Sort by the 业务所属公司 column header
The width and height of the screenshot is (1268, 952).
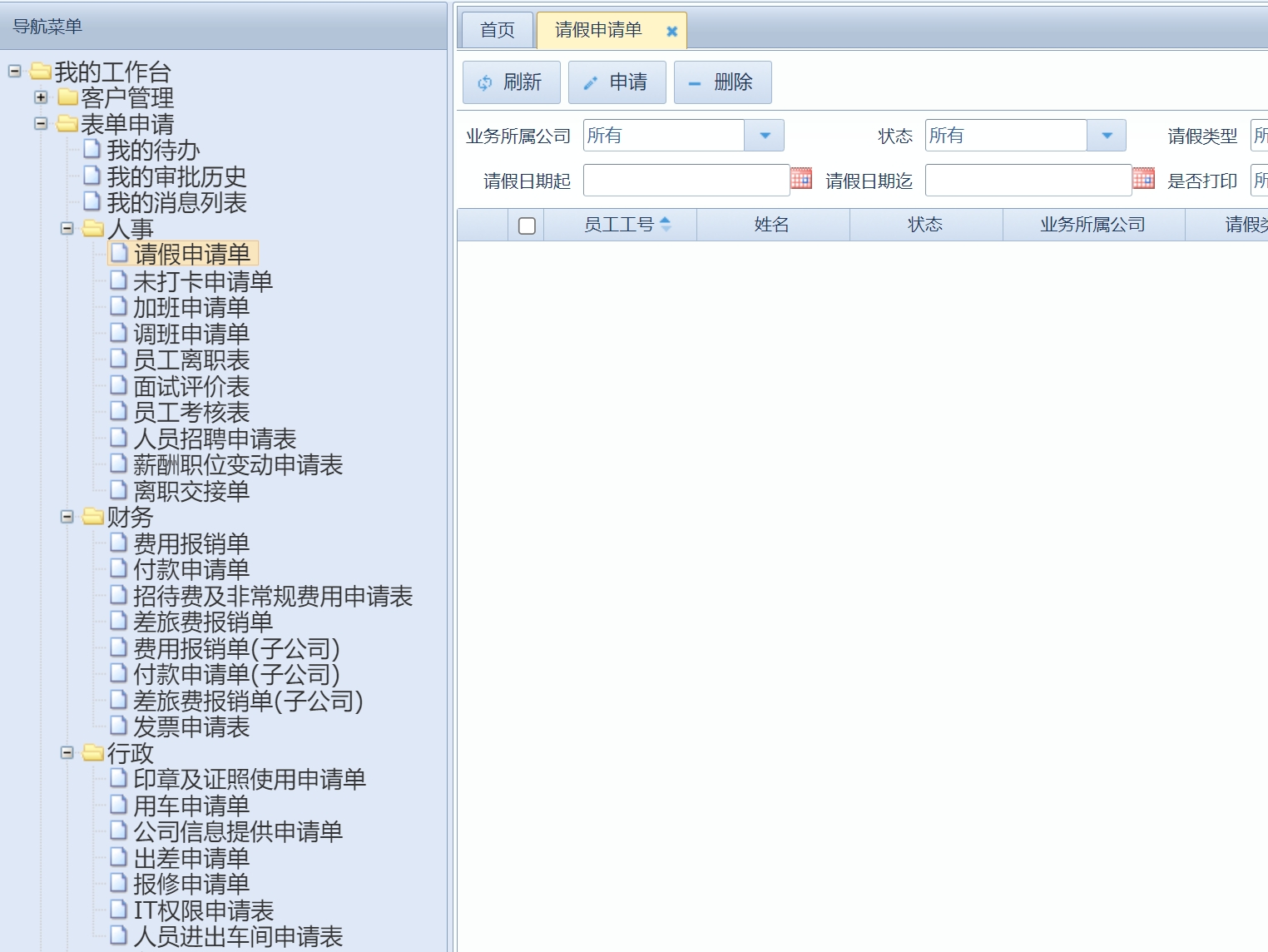pyautogui.click(x=1094, y=225)
